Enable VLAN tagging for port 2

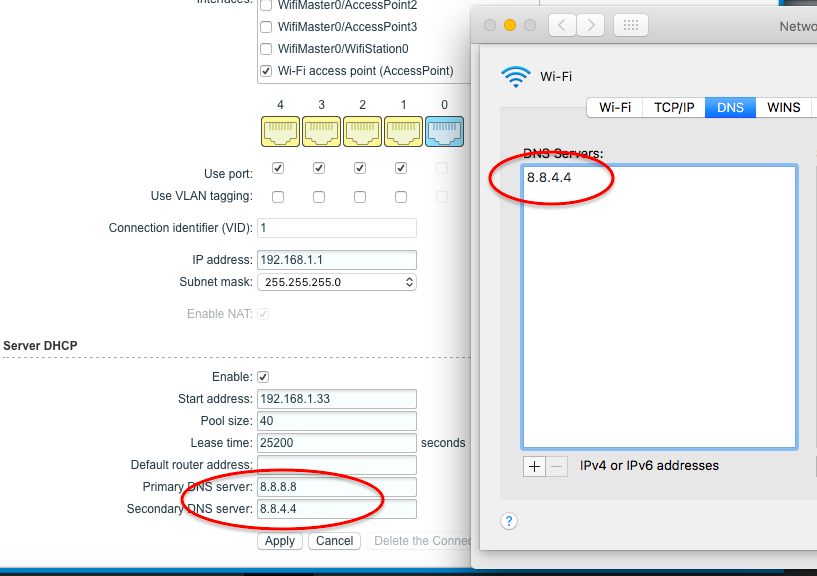pos(360,197)
